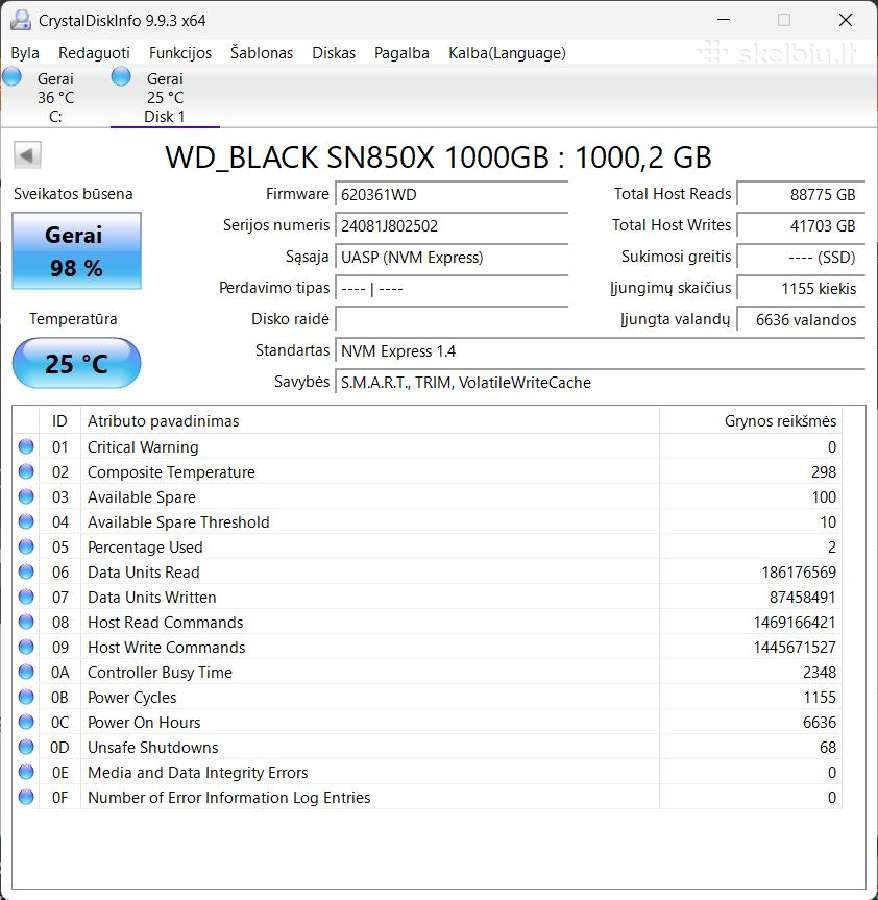Click the status orb for Percentage Used
The width and height of the screenshot is (878, 900).
click(26, 546)
